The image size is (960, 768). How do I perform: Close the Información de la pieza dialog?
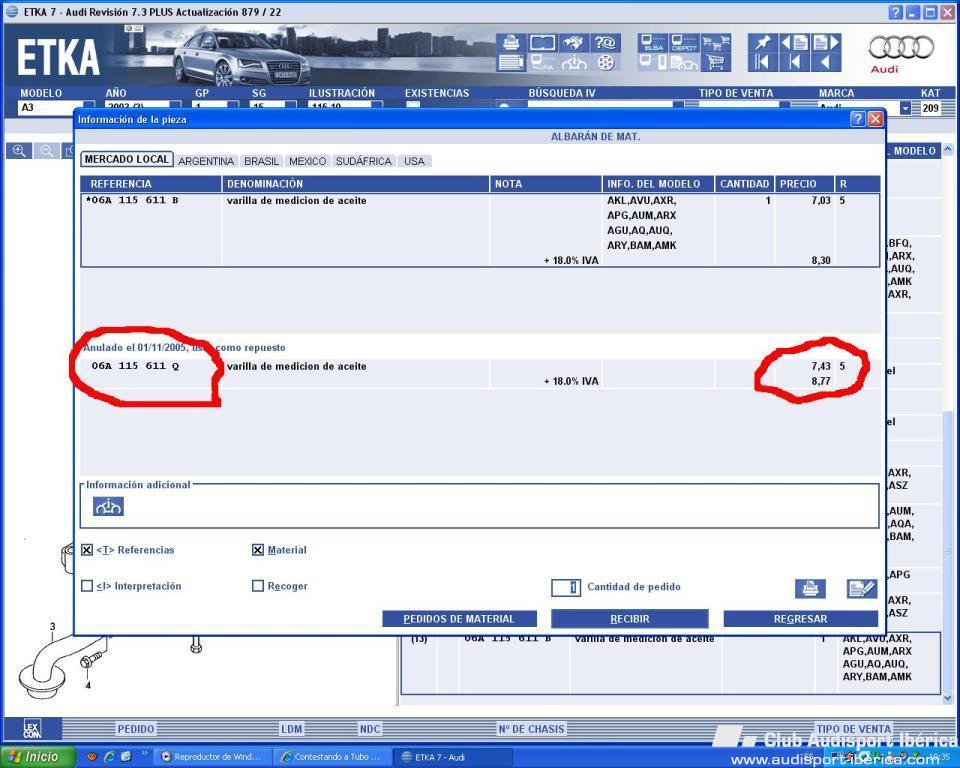click(x=875, y=119)
